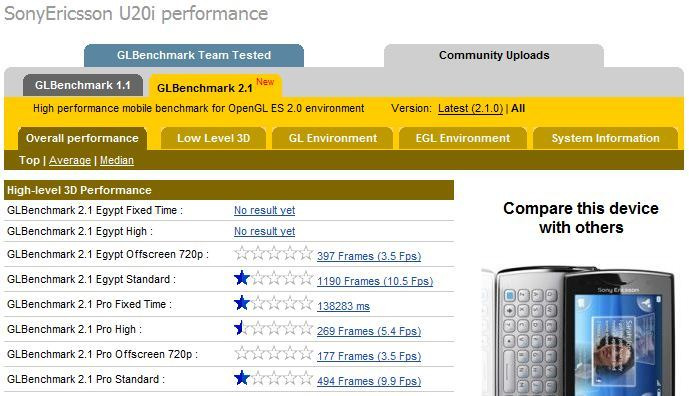Show Median results
The image size is (689, 396).
[x=117, y=160]
